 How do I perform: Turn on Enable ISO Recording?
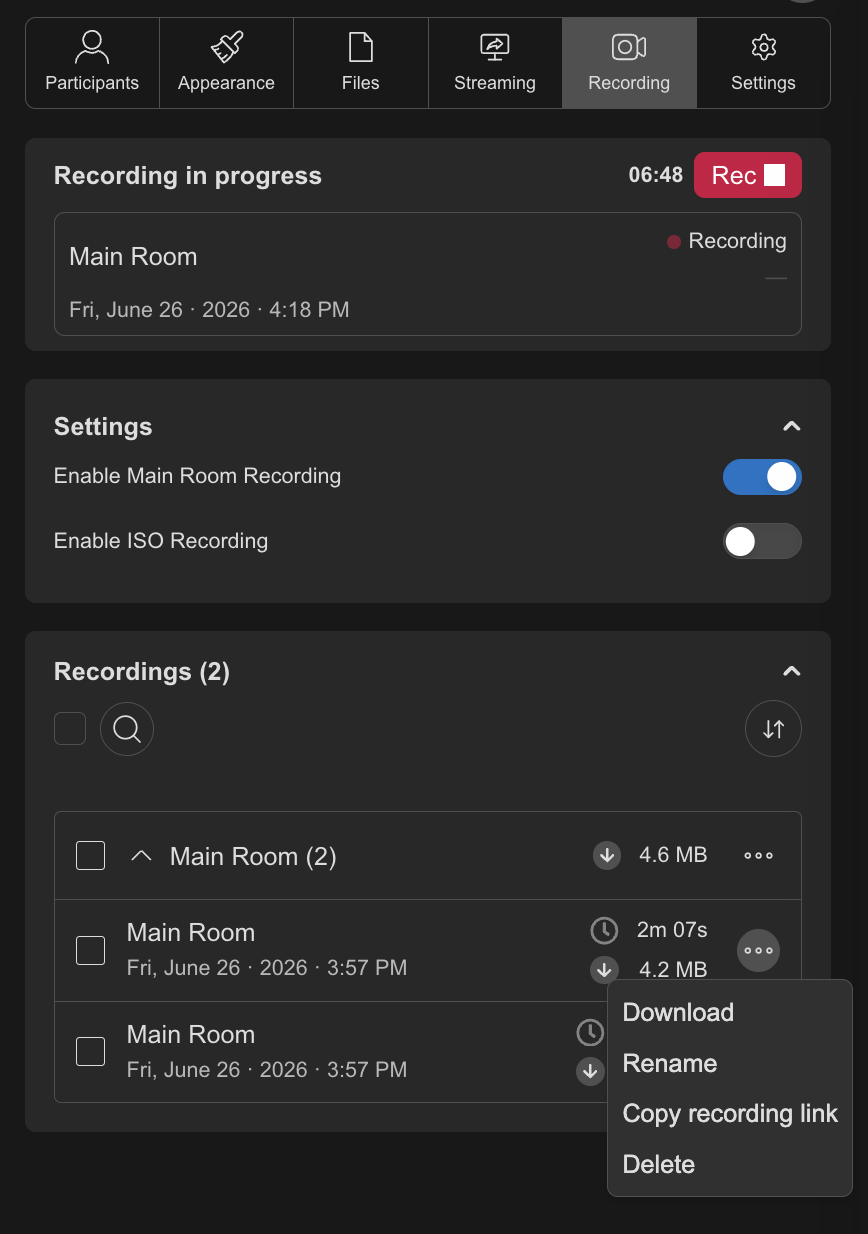tap(762, 541)
